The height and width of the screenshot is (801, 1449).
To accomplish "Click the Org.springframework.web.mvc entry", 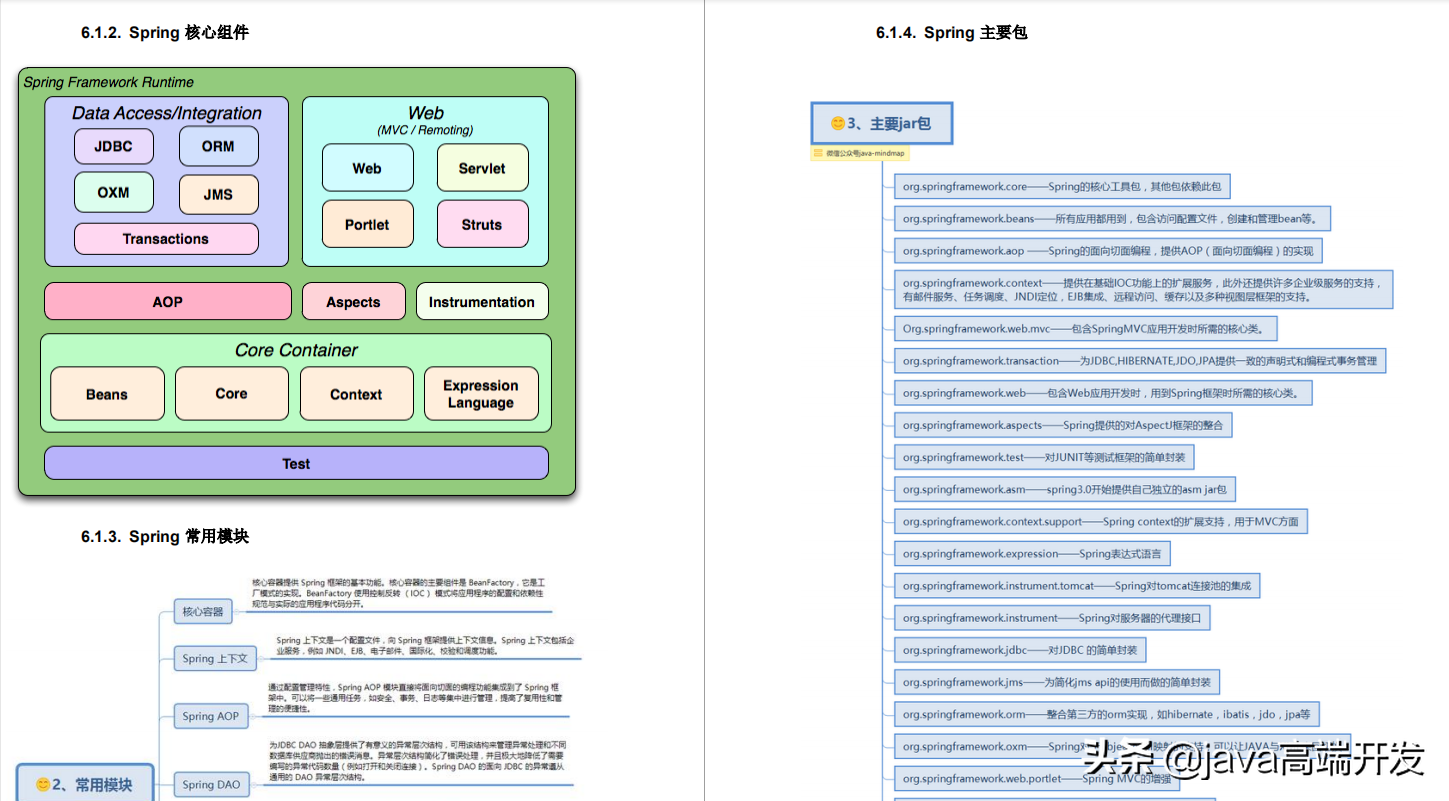I will point(1085,328).
